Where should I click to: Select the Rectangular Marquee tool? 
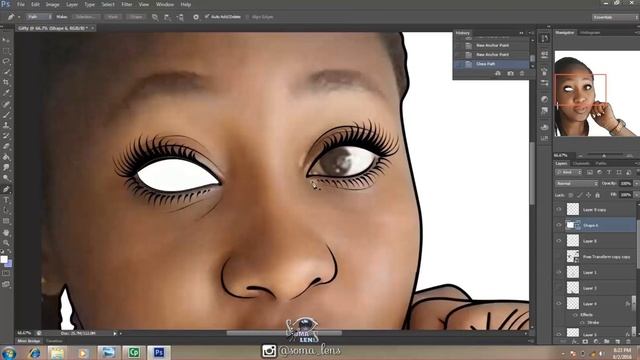(x=6, y=51)
